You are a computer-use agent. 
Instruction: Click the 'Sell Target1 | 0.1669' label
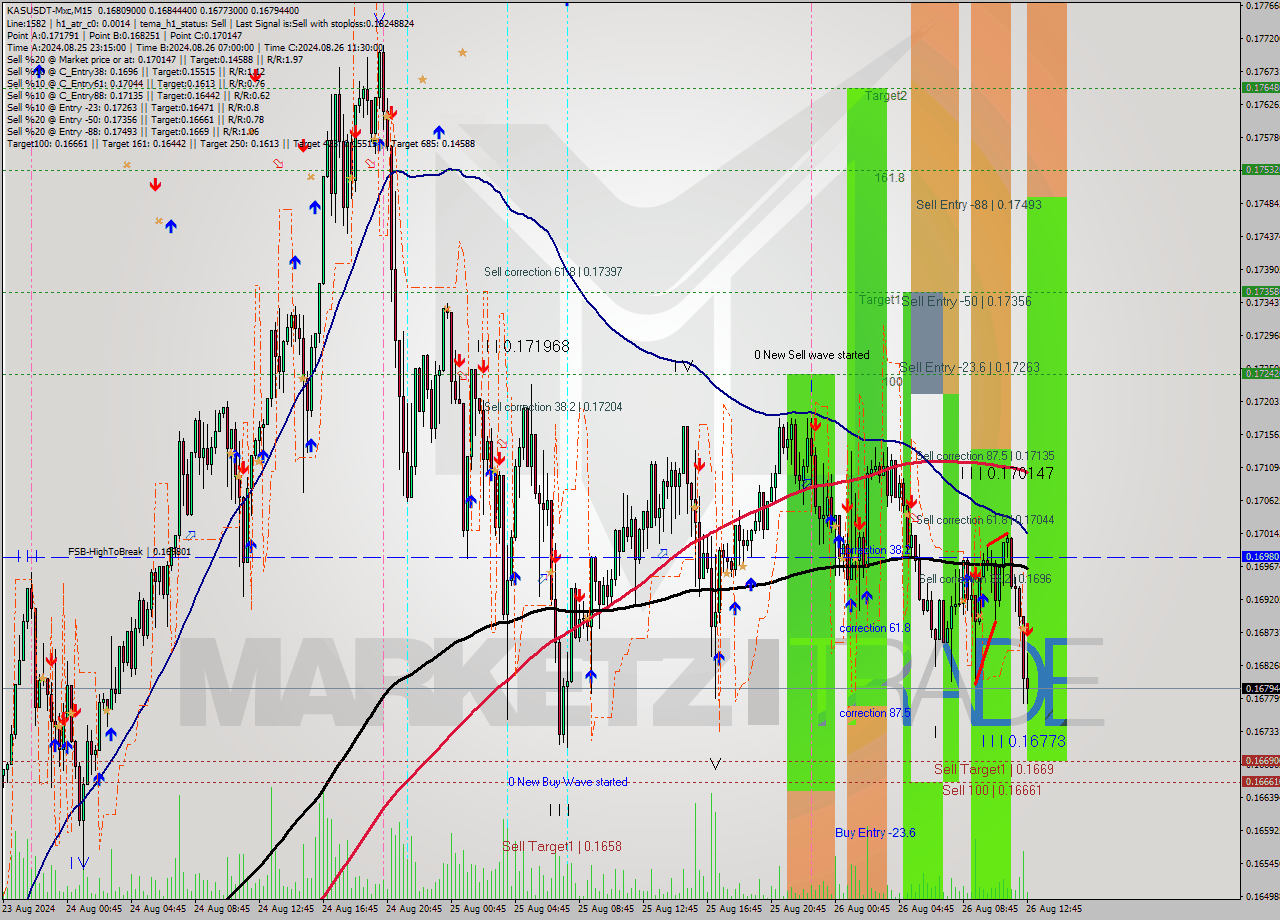[x=993, y=769]
